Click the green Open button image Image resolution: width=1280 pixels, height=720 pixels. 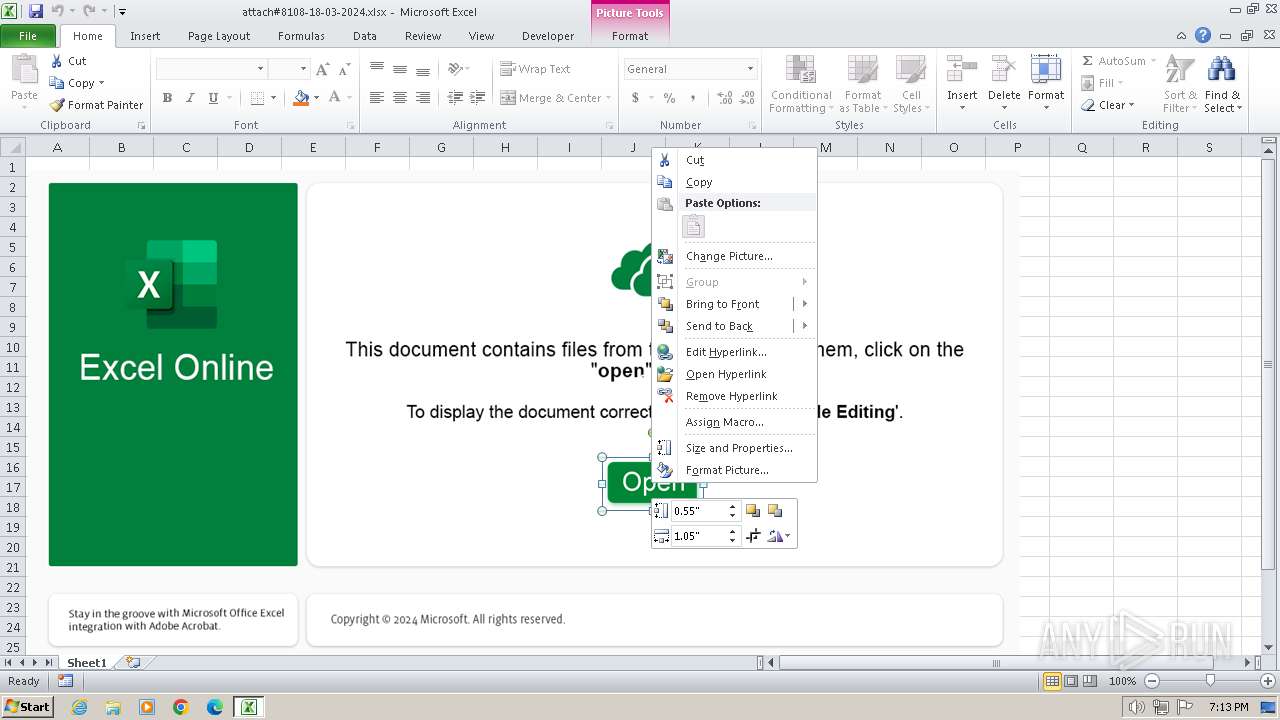click(630, 484)
